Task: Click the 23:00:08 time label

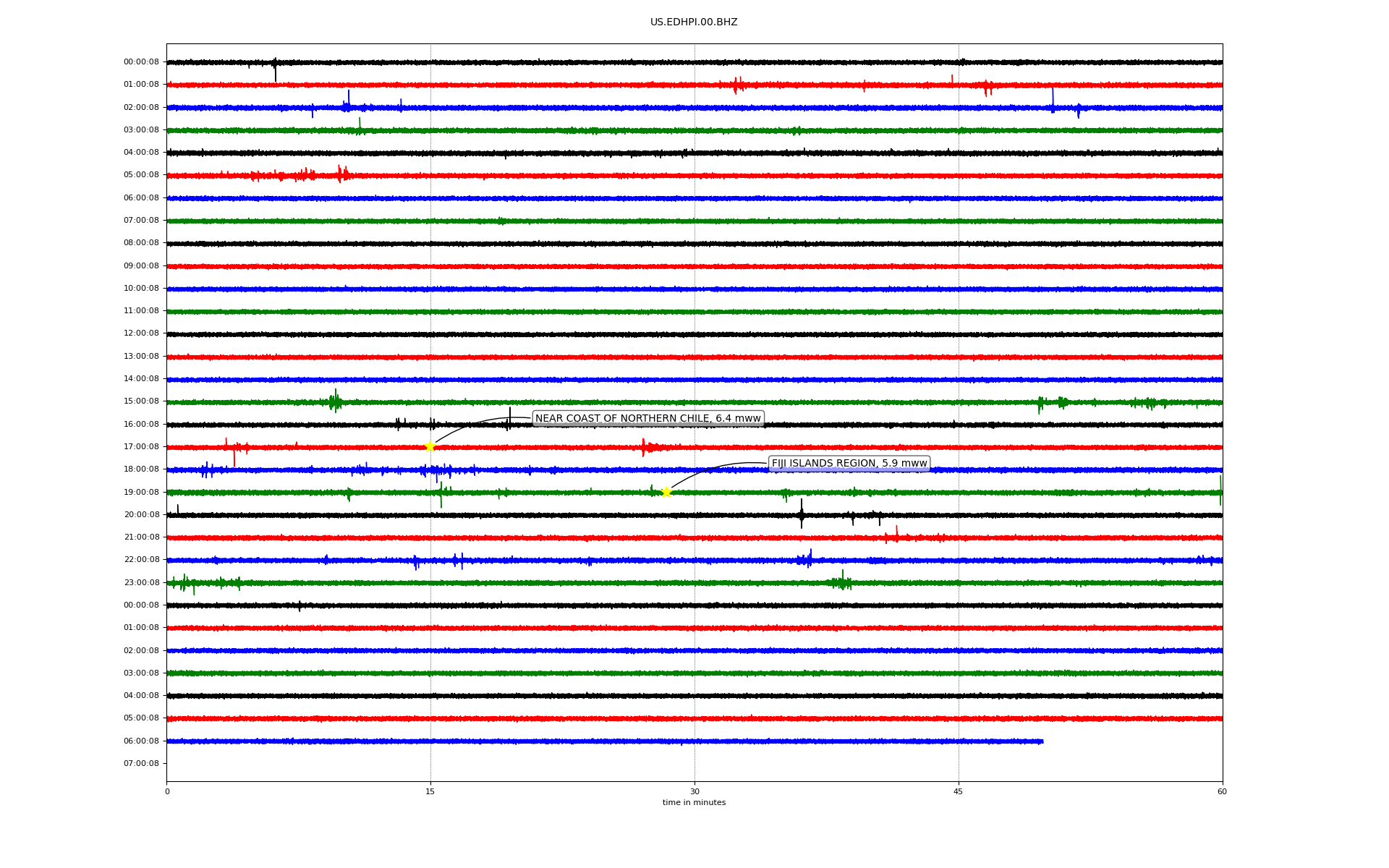Action: click(x=141, y=582)
